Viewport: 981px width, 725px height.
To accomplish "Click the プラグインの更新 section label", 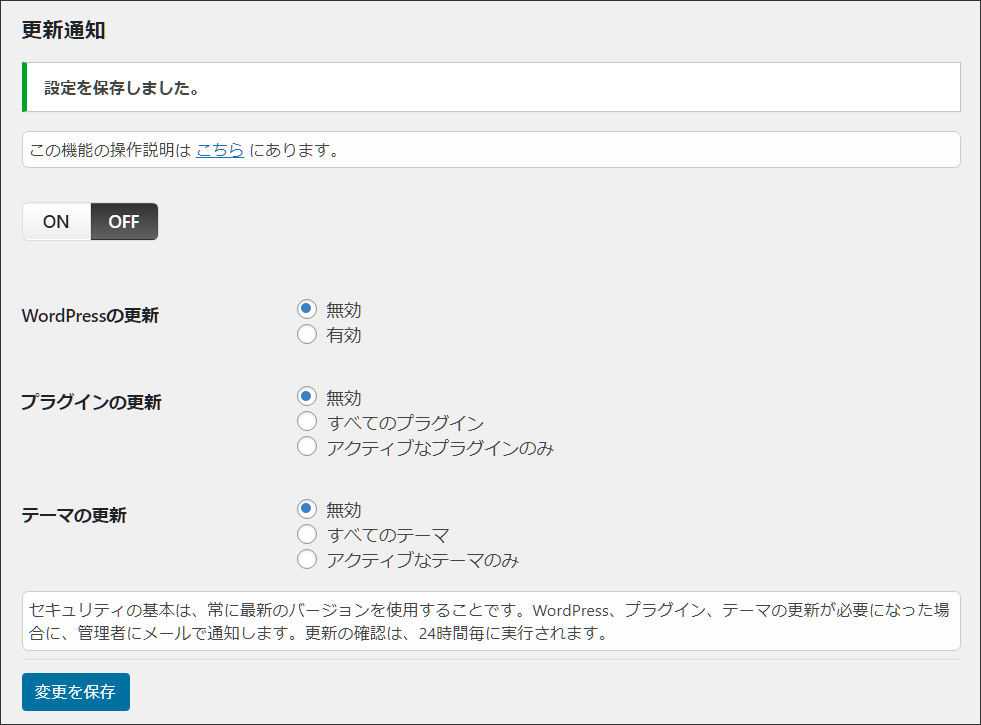I will 91,403.
